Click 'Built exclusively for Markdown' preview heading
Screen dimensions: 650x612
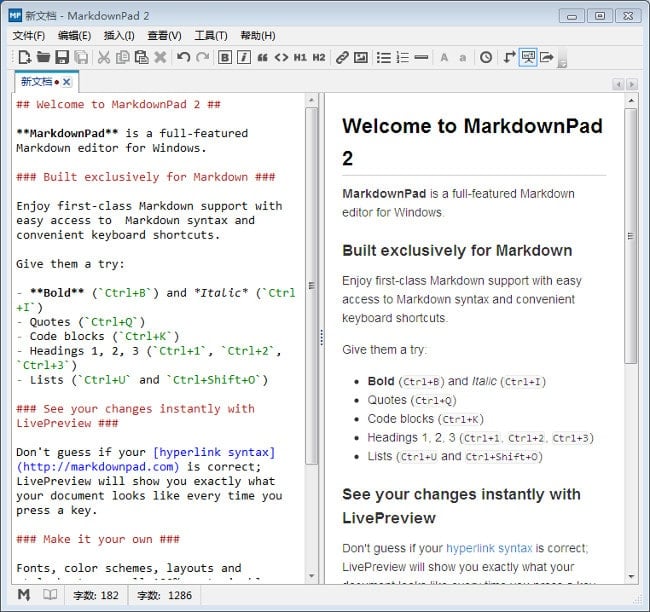(457, 250)
